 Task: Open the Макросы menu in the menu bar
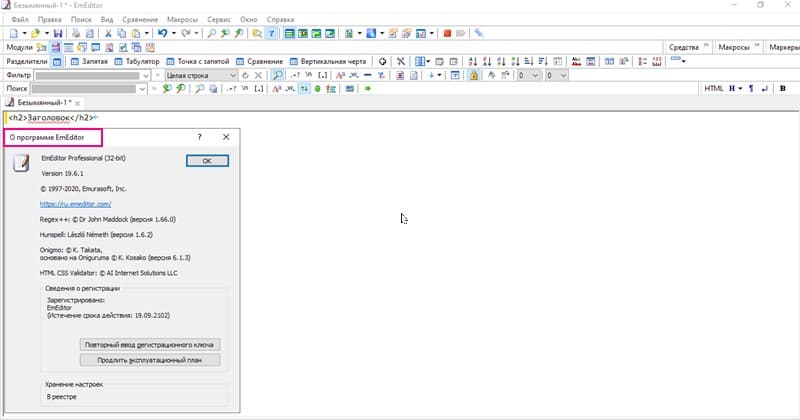(182, 19)
